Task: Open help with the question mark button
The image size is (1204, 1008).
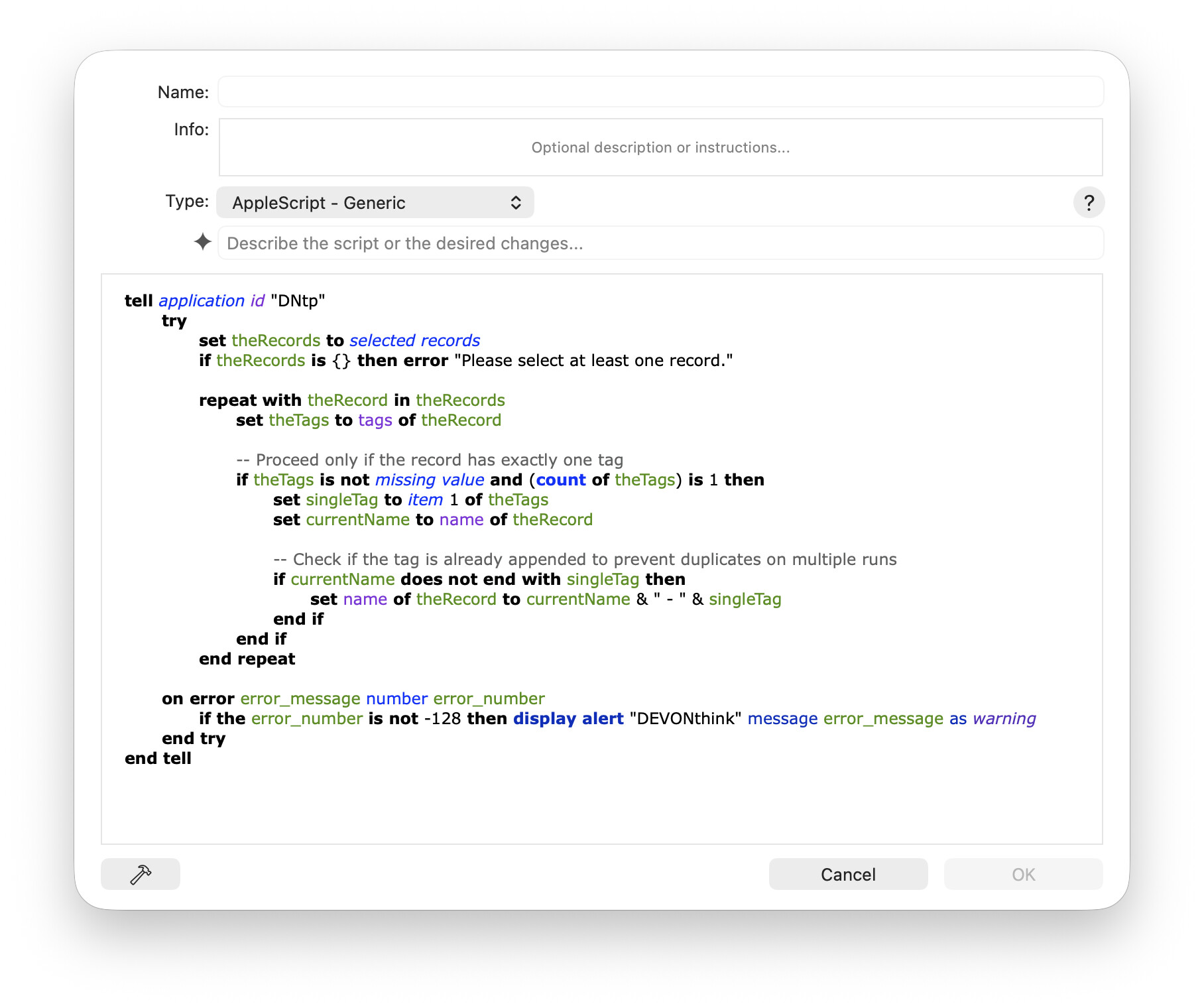Action: click(x=1088, y=202)
